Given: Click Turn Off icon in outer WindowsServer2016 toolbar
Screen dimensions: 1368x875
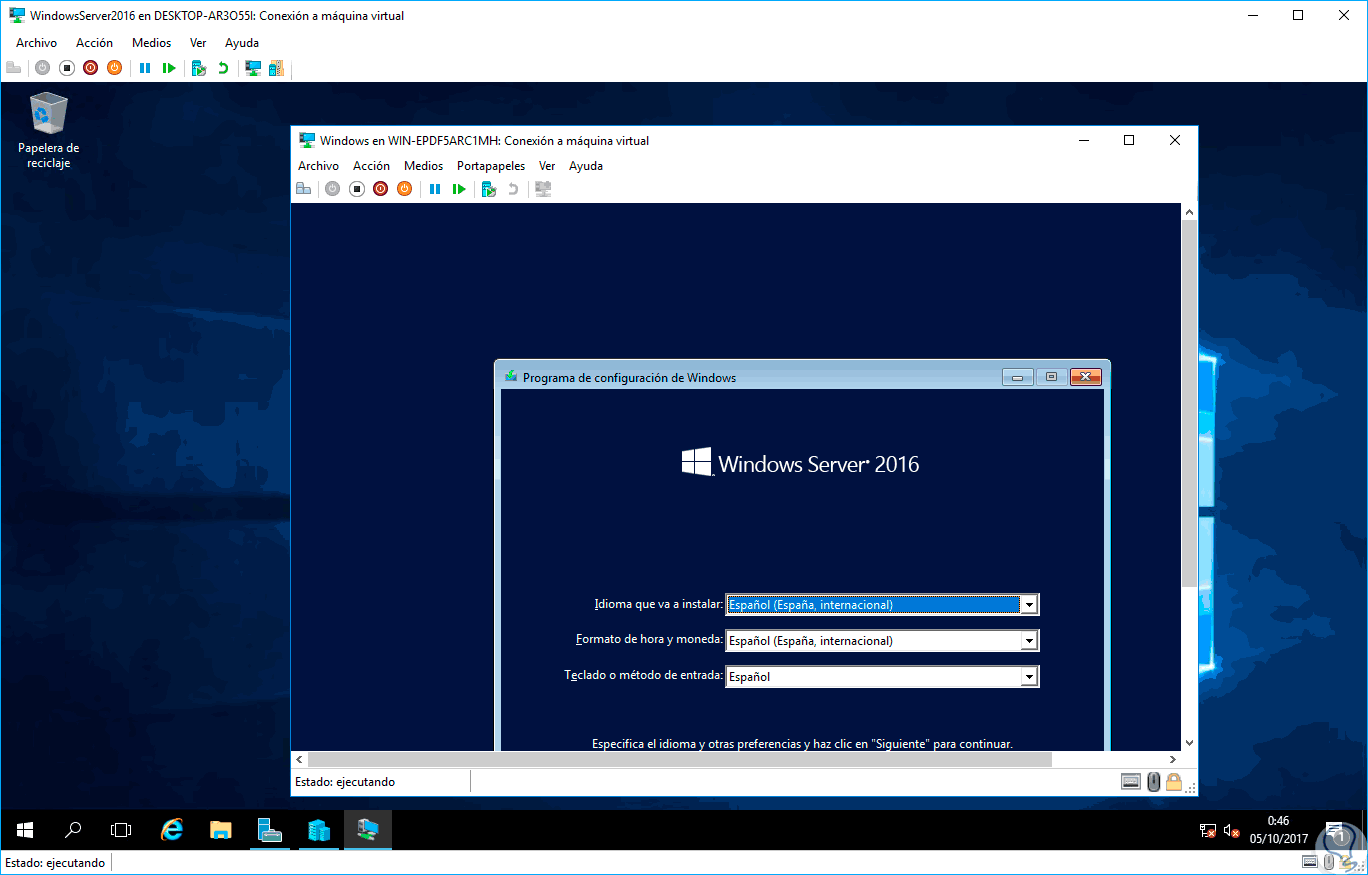Looking at the screenshot, I should tap(67, 68).
